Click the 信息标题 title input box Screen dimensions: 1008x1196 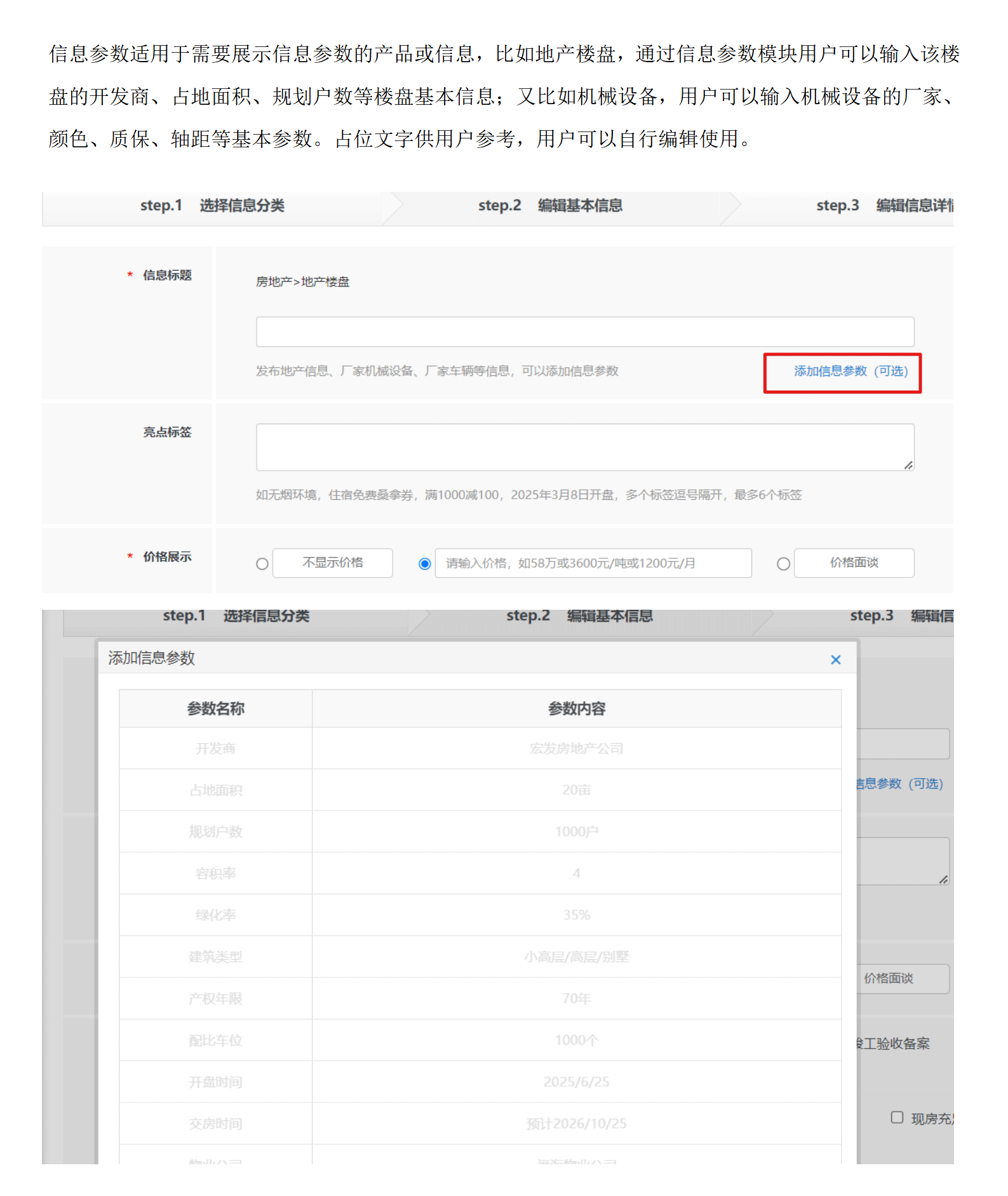tap(584, 332)
